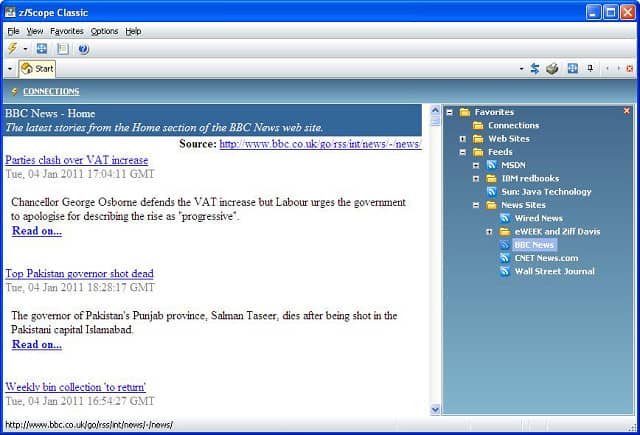Click the printer icon in tab bar
The width and height of the screenshot is (640, 435).
(552, 69)
